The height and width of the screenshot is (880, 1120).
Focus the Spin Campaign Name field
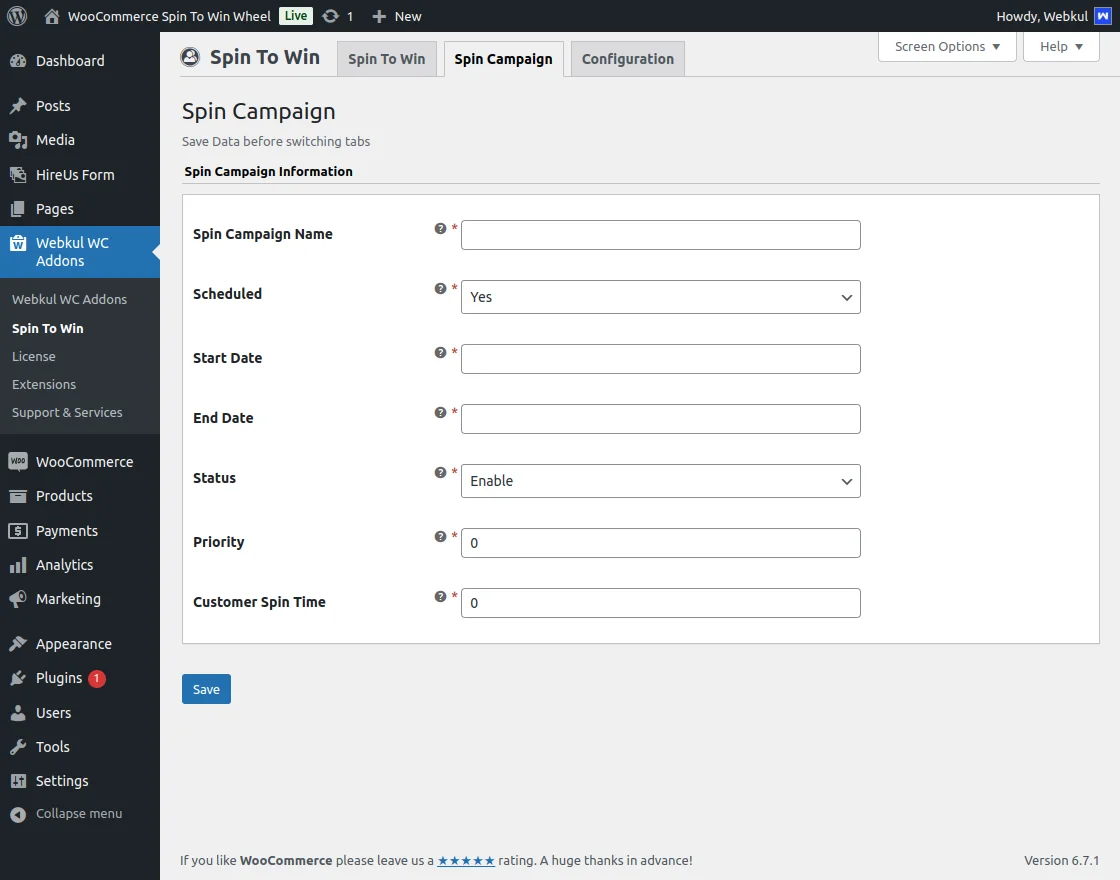point(660,235)
